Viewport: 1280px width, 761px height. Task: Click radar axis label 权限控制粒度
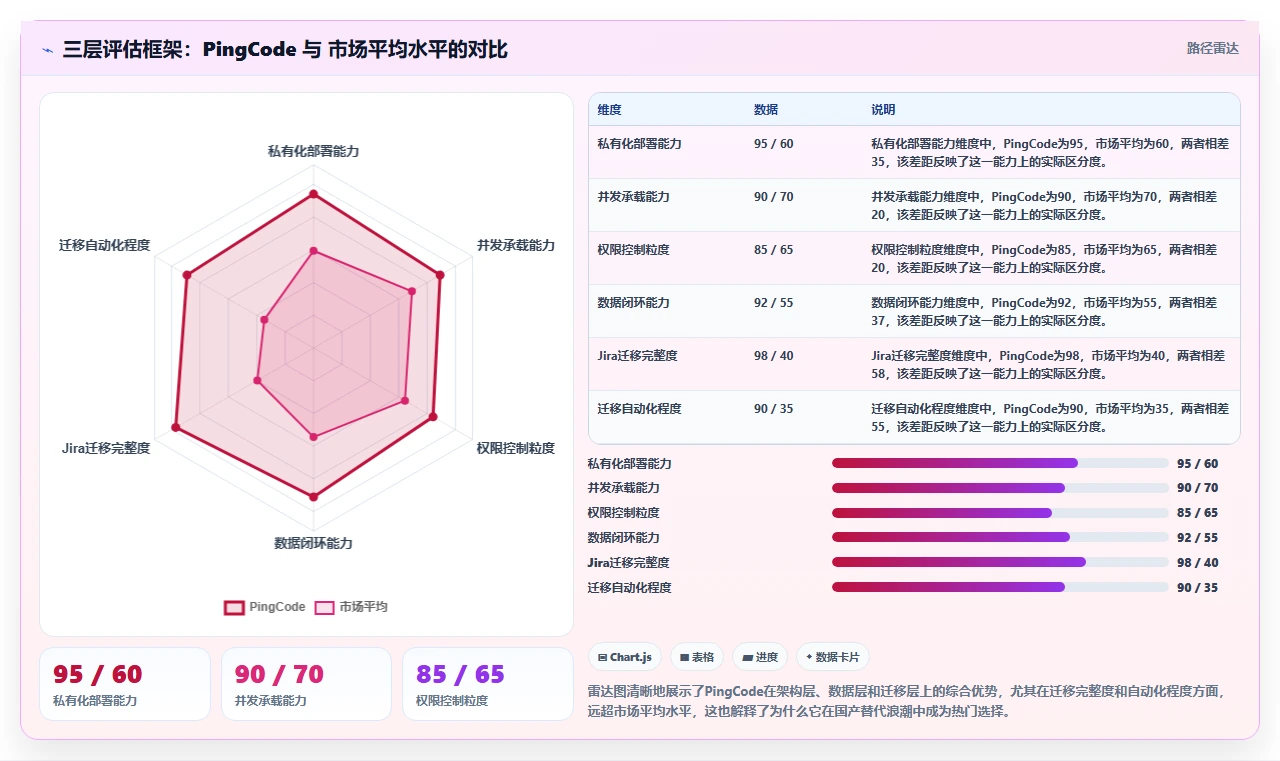[x=515, y=448]
